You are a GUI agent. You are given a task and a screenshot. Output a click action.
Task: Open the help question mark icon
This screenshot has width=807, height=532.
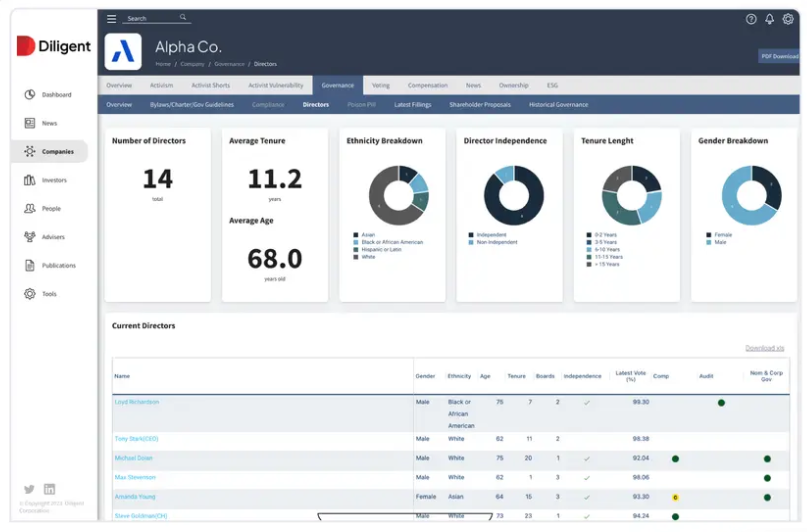tap(751, 19)
